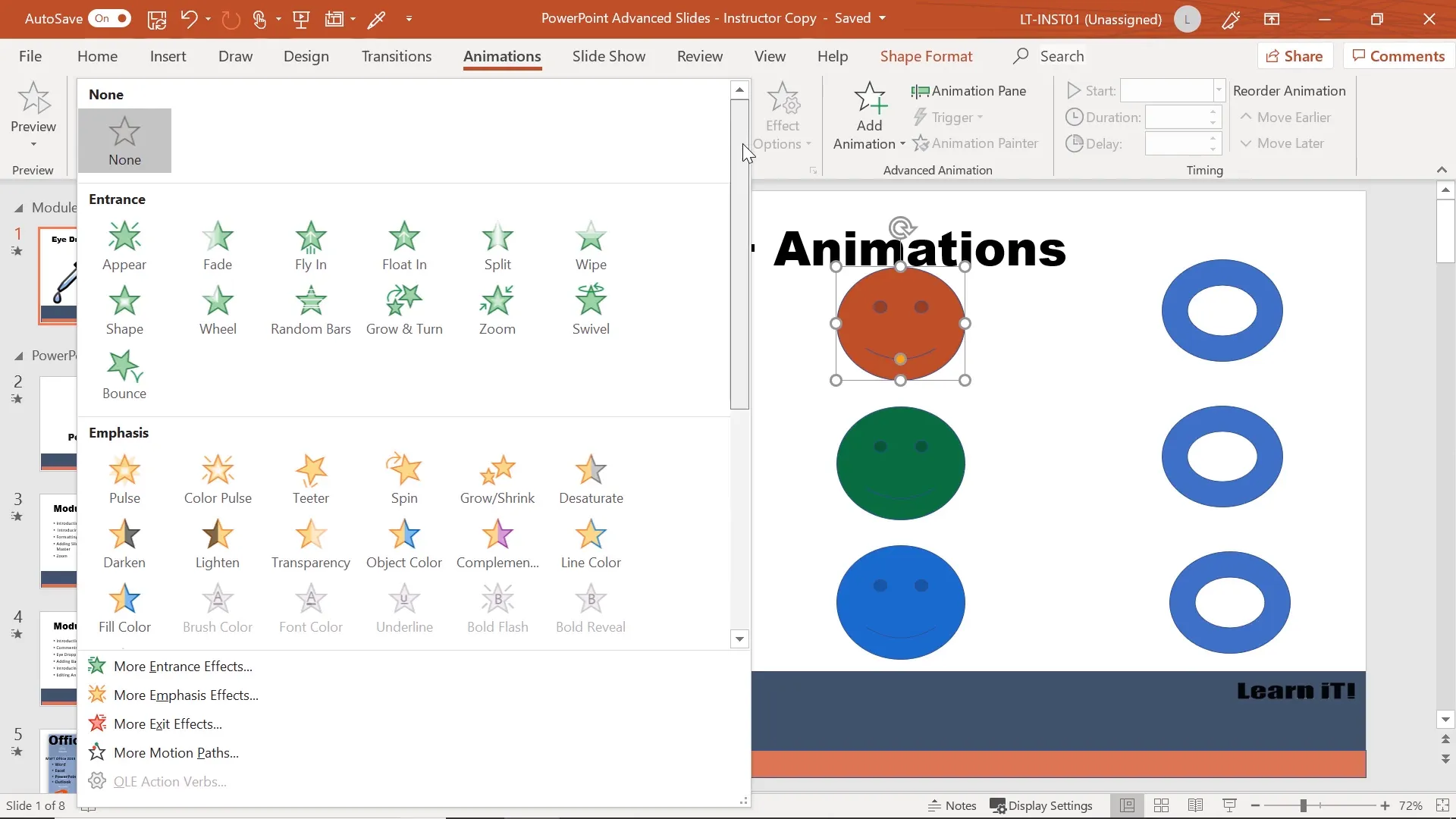Open More Emphasis Effects dialog
Viewport: 1456px width, 819px height.
186,695
